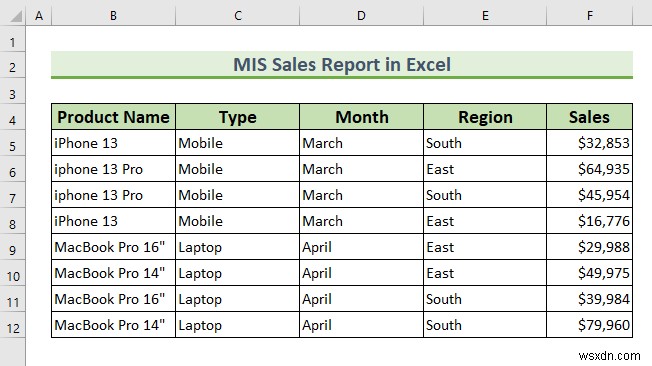Image resolution: width=652 pixels, height=366 pixels.
Task: Click 'iphone 13 Pro' in row 7
Action: pos(99,195)
